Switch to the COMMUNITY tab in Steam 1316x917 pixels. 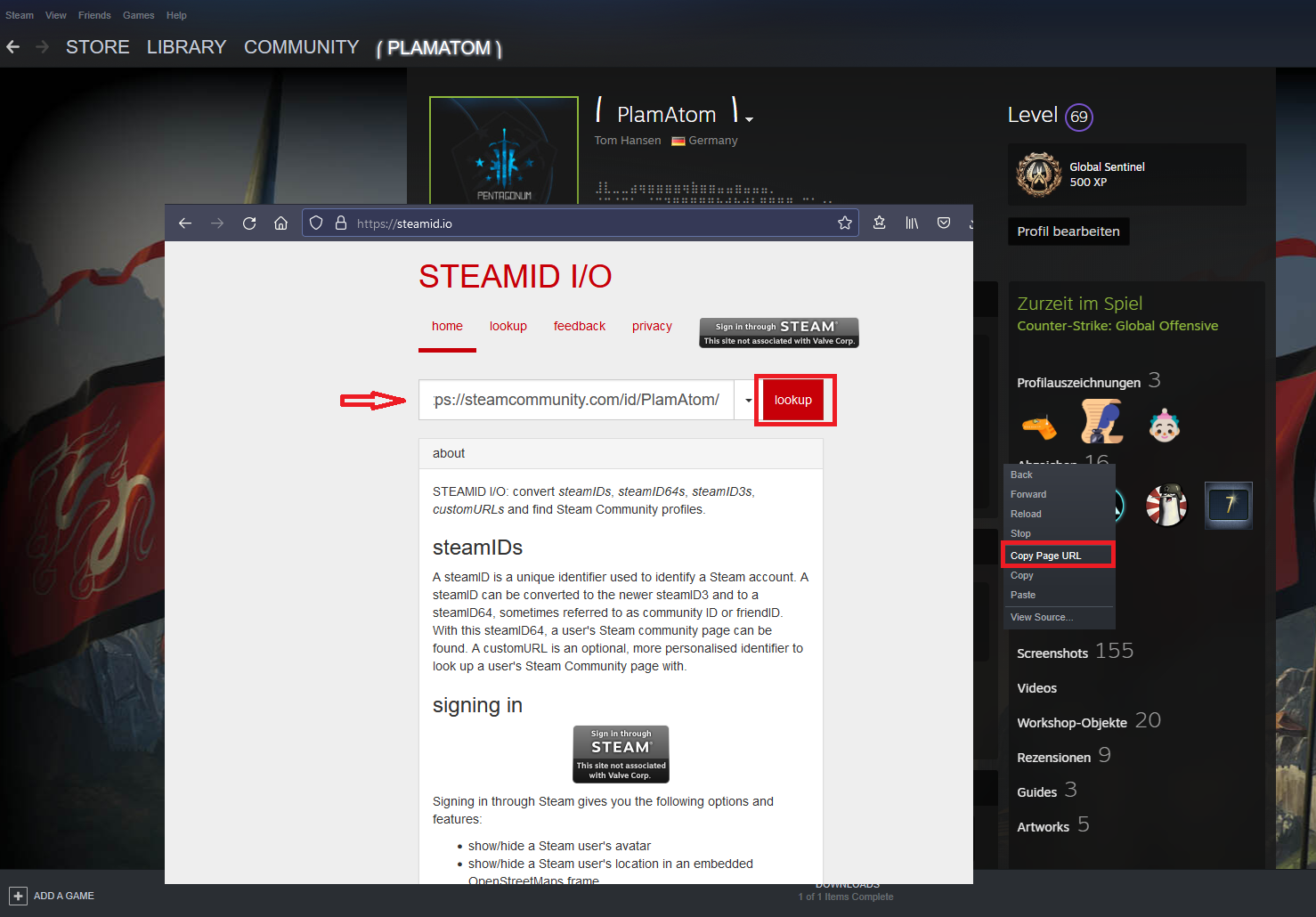[301, 47]
